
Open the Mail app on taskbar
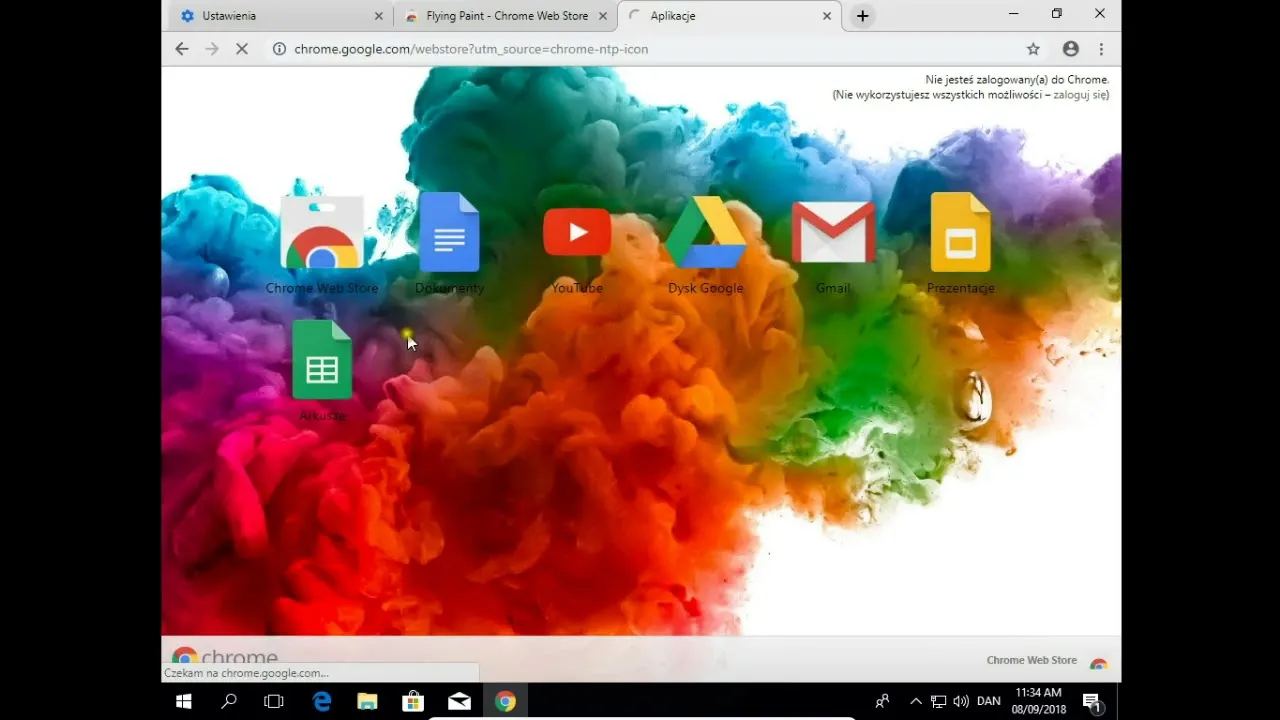pyautogui.click(x=459, y=702)
